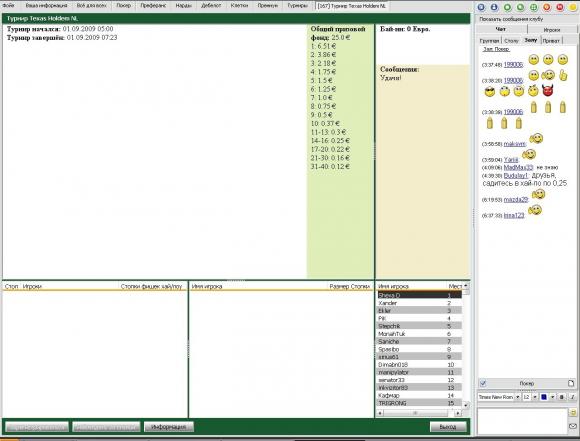Open the smiley emoticon picker beside chat input
The image size is (580, 441).
tap(573, 412)
